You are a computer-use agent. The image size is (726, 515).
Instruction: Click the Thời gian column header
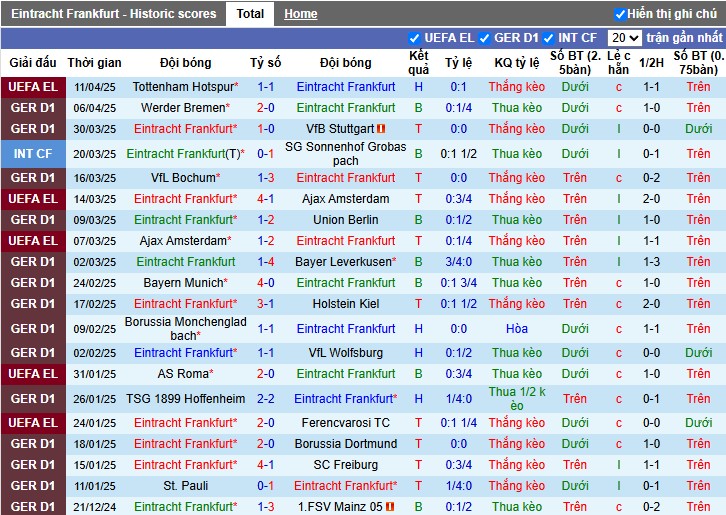click(x=94, y=63)
